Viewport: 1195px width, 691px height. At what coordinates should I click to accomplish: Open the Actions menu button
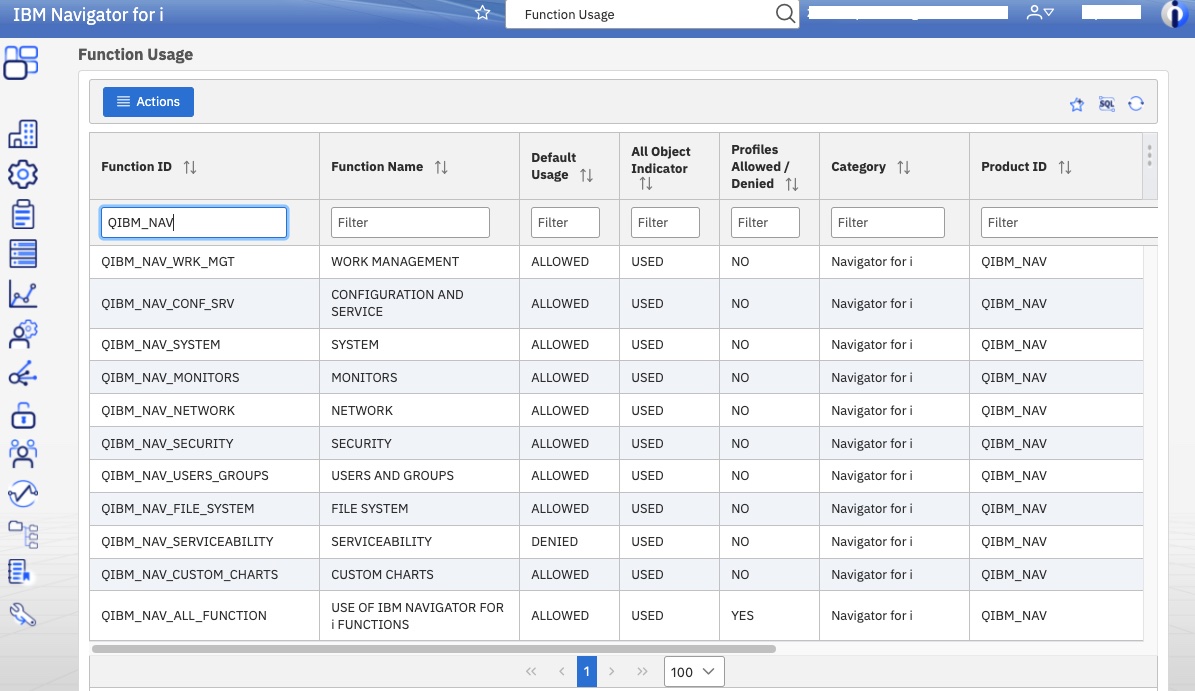pyautogui.click(x=149, y=102)
